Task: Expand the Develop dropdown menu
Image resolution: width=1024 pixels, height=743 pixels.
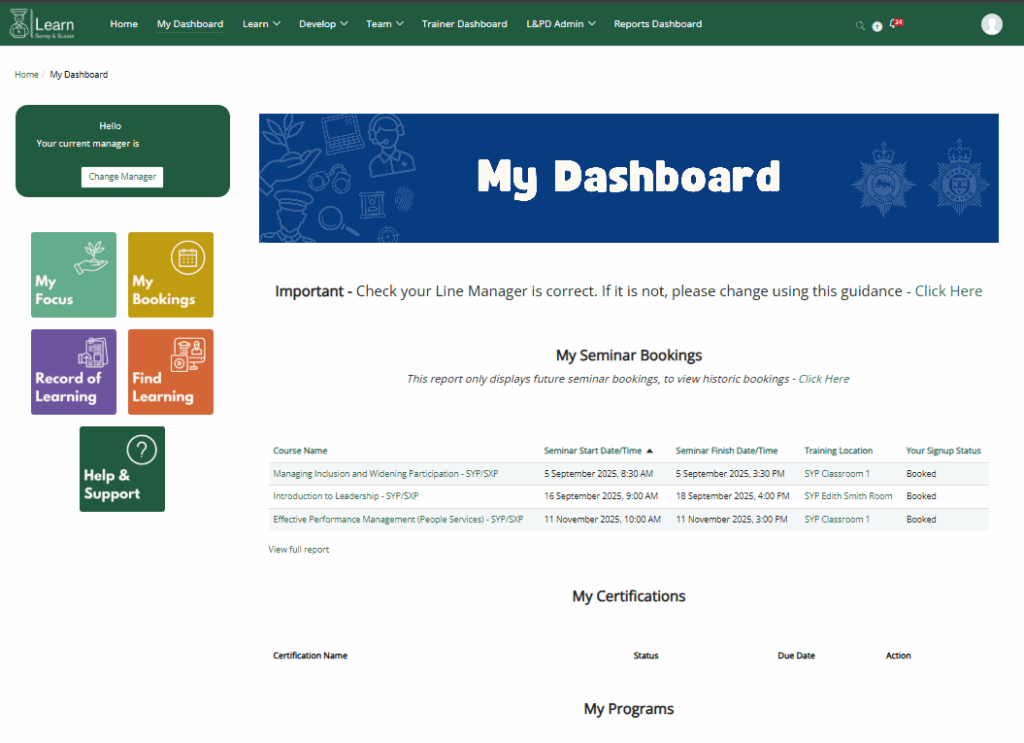Action: coord(323,24)
